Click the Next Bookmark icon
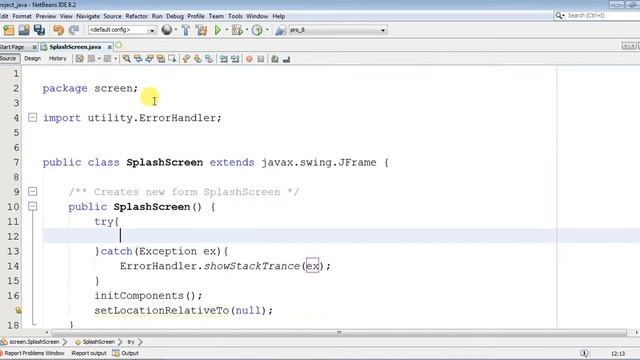 [198, 59]
